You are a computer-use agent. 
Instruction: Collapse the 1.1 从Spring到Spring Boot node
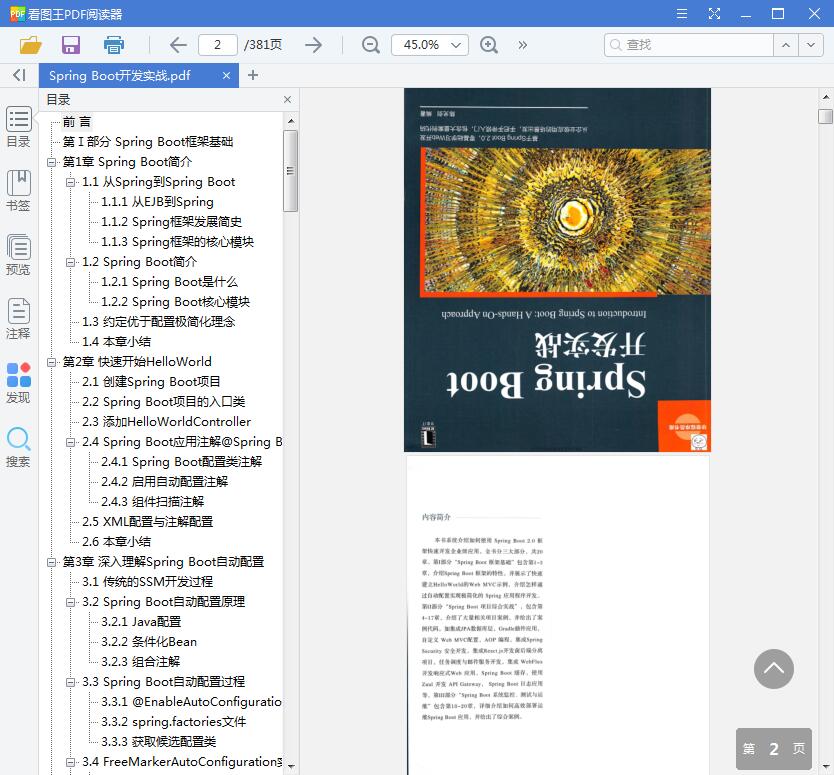click(70, 182)
